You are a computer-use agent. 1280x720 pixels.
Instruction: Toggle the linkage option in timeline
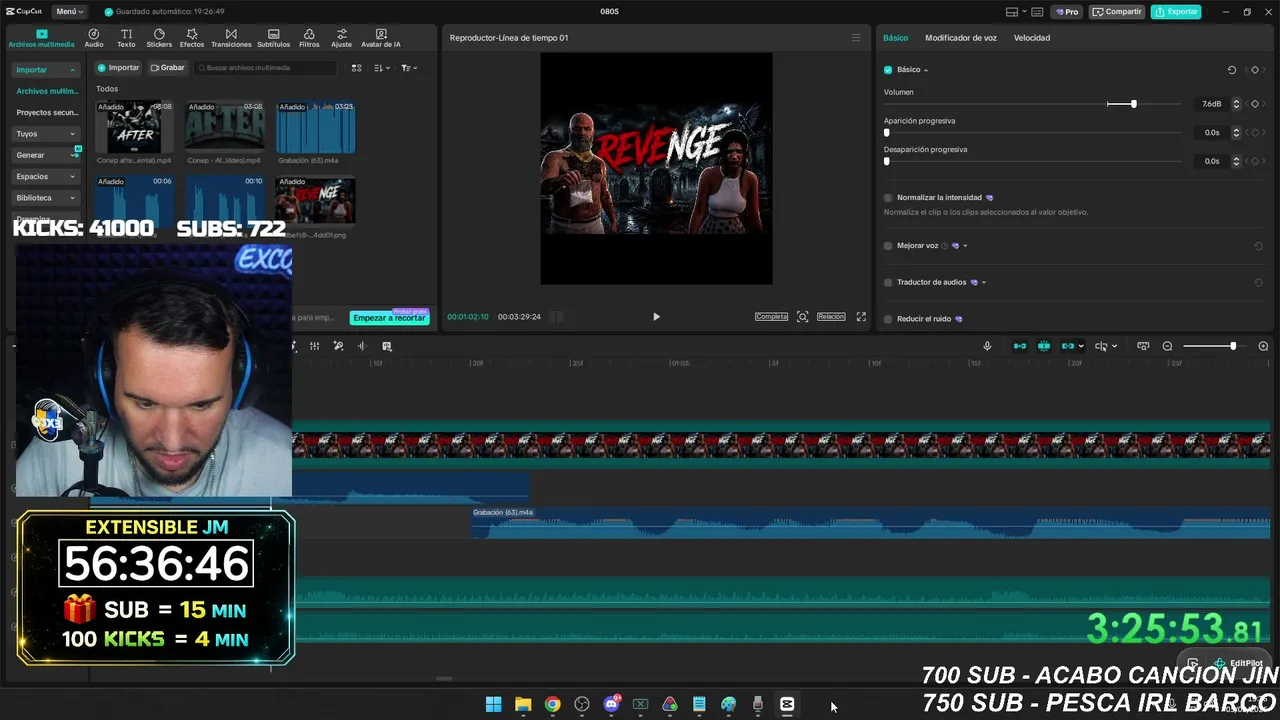tap(1070, 346)
